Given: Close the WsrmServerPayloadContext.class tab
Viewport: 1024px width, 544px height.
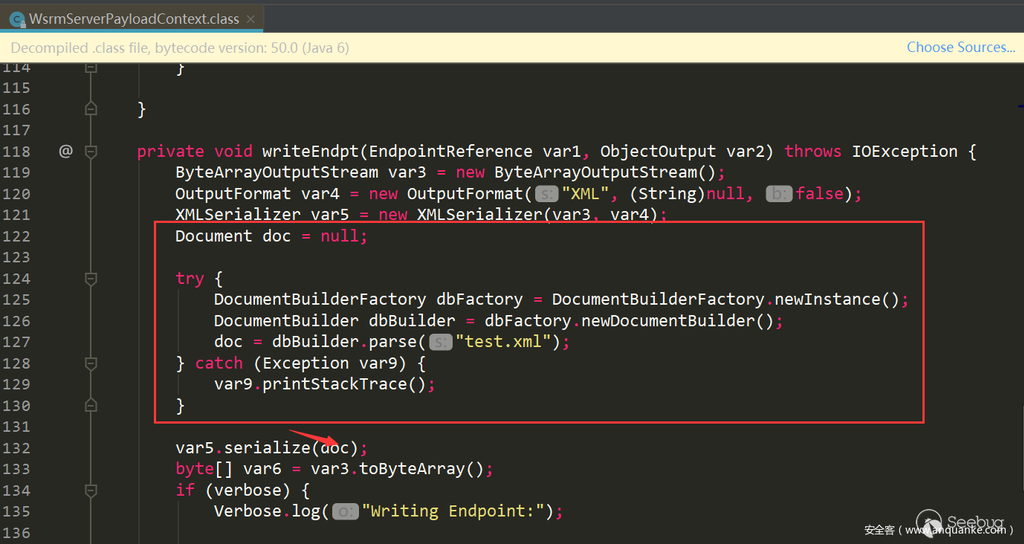Looking at the screenshot, I should [250, 19].
